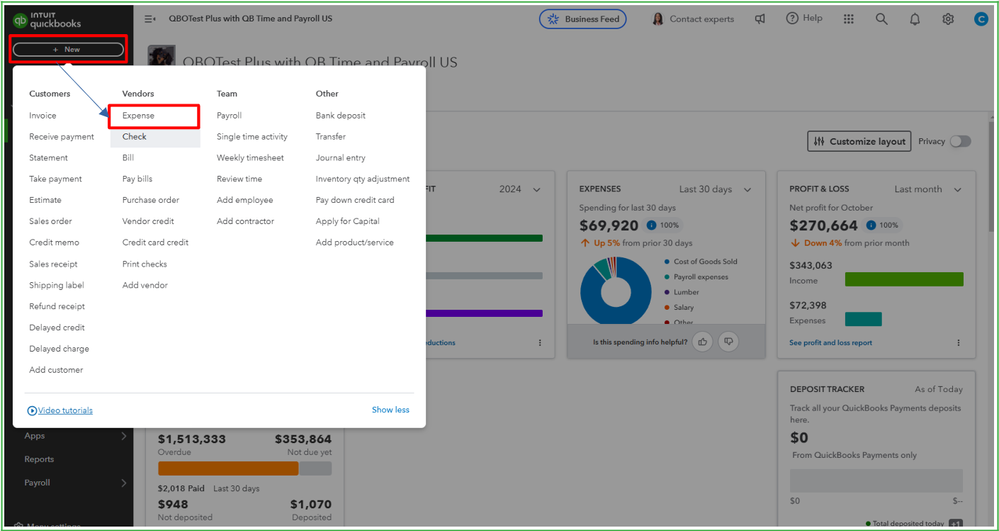999x531 pixels.
Task: Choose Credit memo entry
Action: [x=54, y=242]
